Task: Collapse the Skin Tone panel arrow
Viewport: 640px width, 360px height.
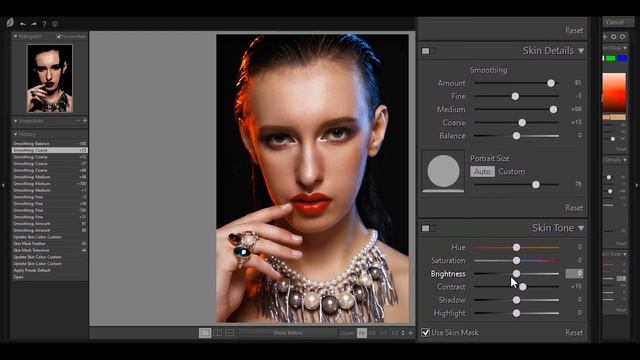Action: click(581, 228)
